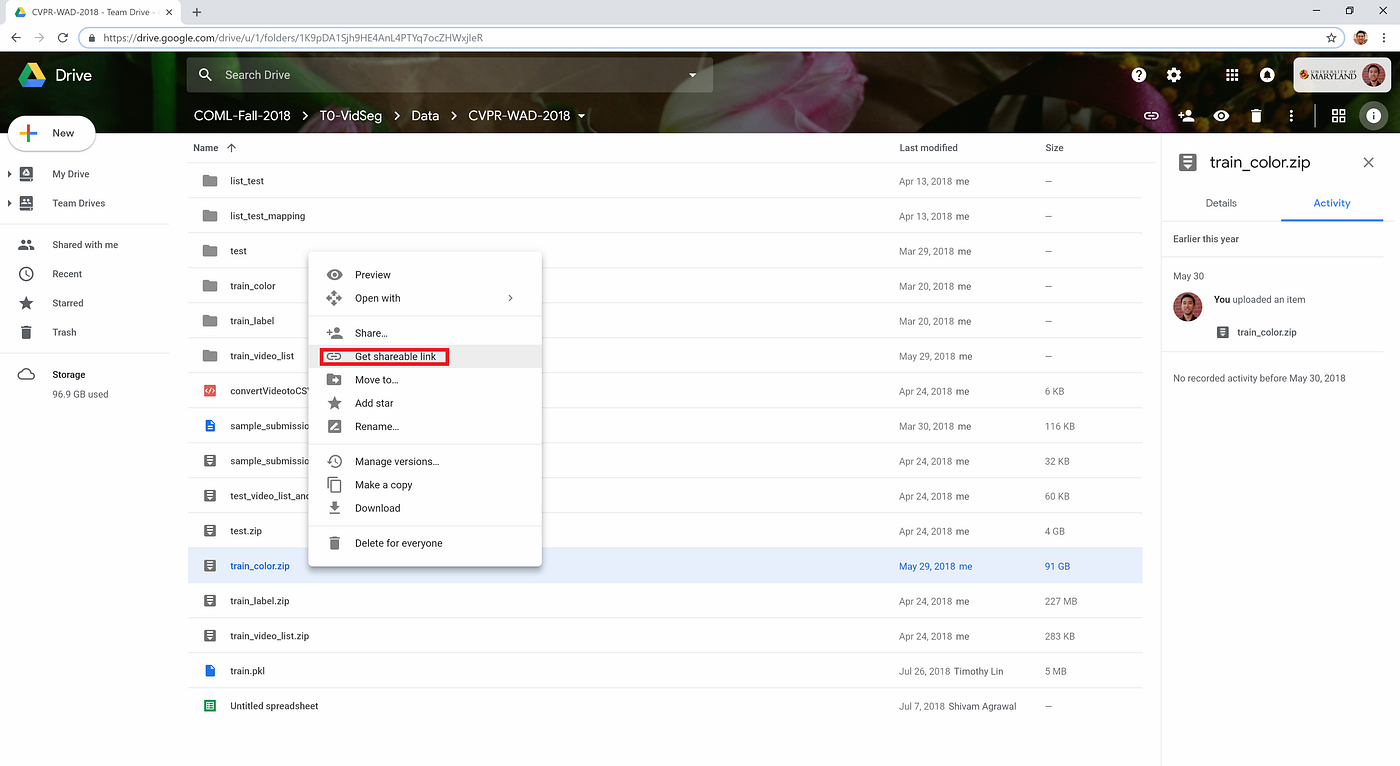Viewport: 1400px width, 766px height.
Task: Click the info icon to toggle details panel
Action: coord(1373,115)
